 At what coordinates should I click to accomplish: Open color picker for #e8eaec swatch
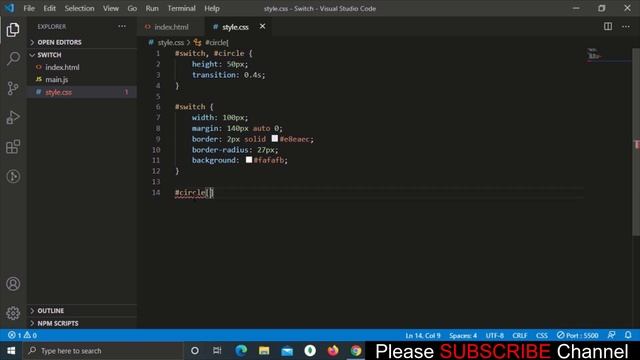tap(275, 139)
